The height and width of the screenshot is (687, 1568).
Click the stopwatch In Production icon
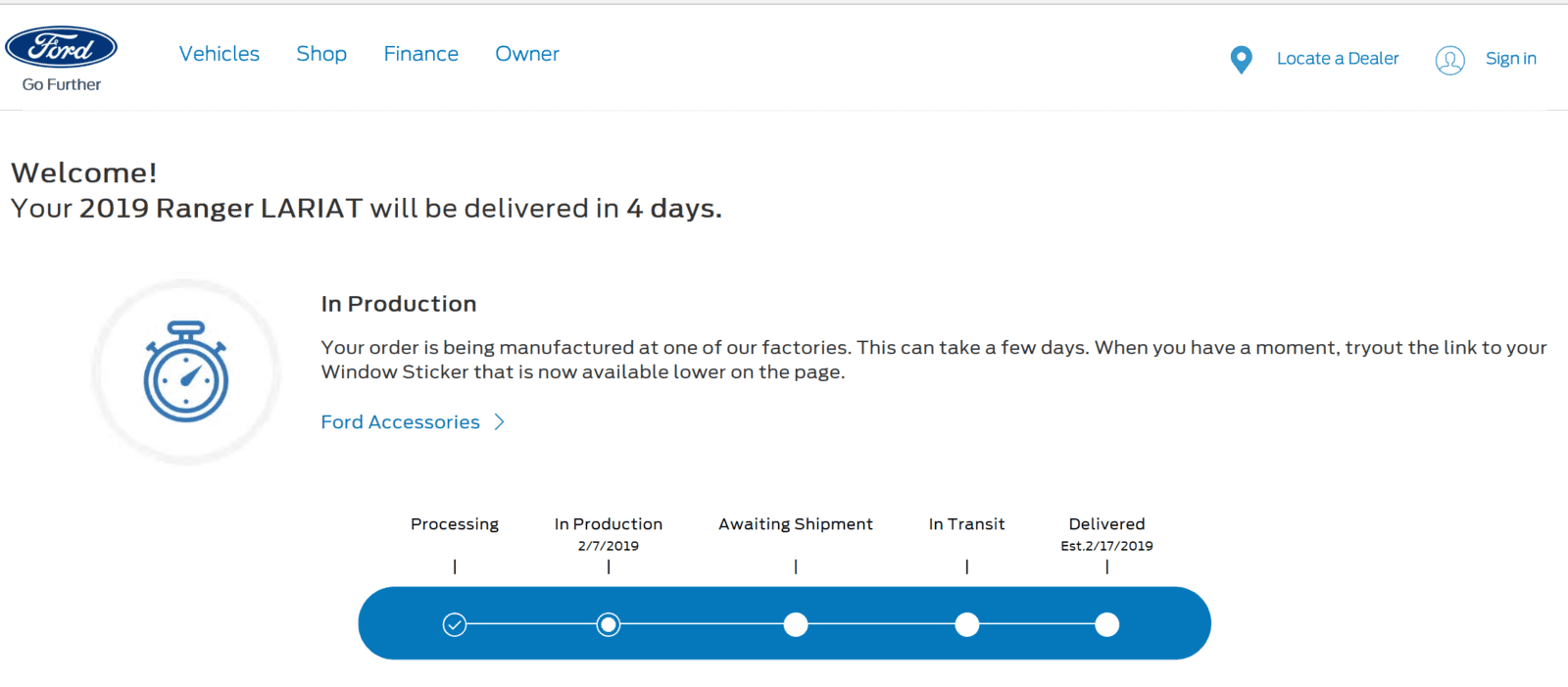coord(186,371)
